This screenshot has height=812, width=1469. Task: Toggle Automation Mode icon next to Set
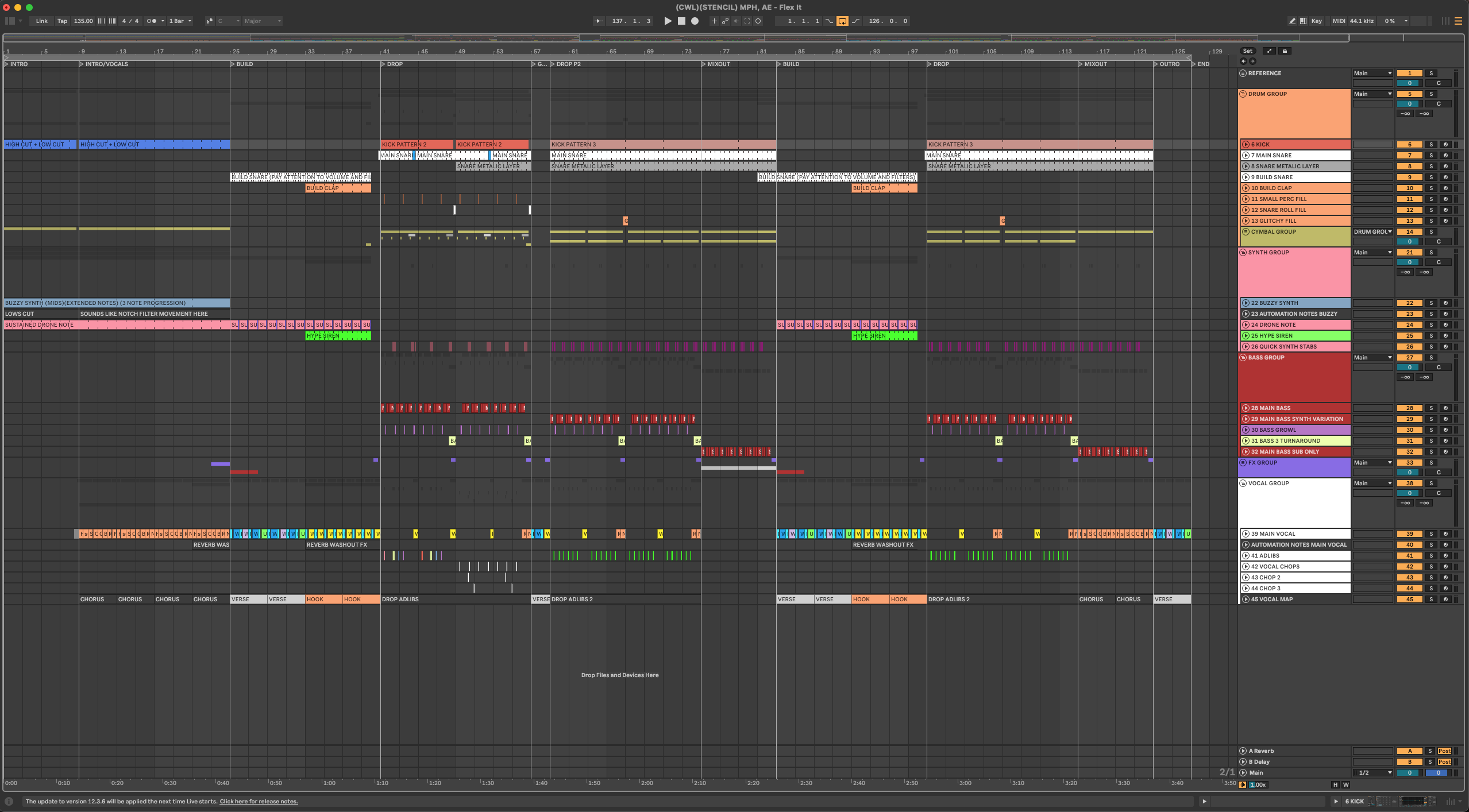click(x=1270, y=51)
